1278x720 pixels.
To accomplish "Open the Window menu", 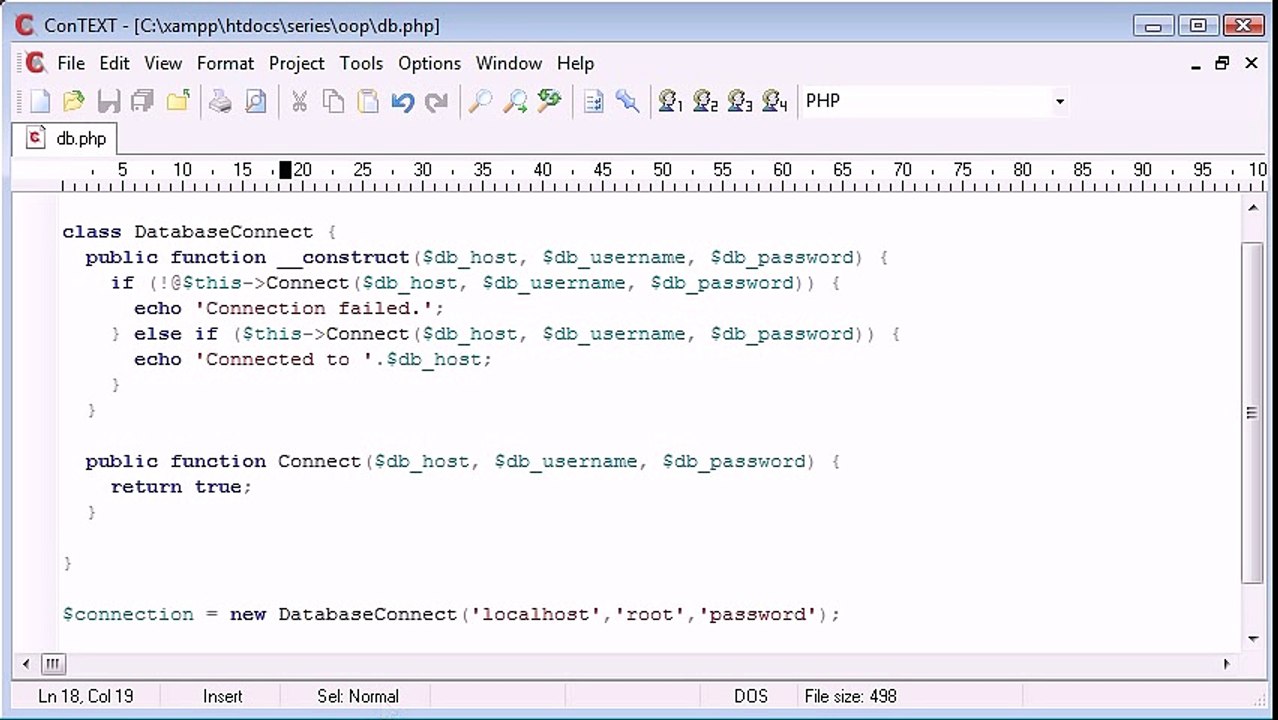I will pos(508,63).
